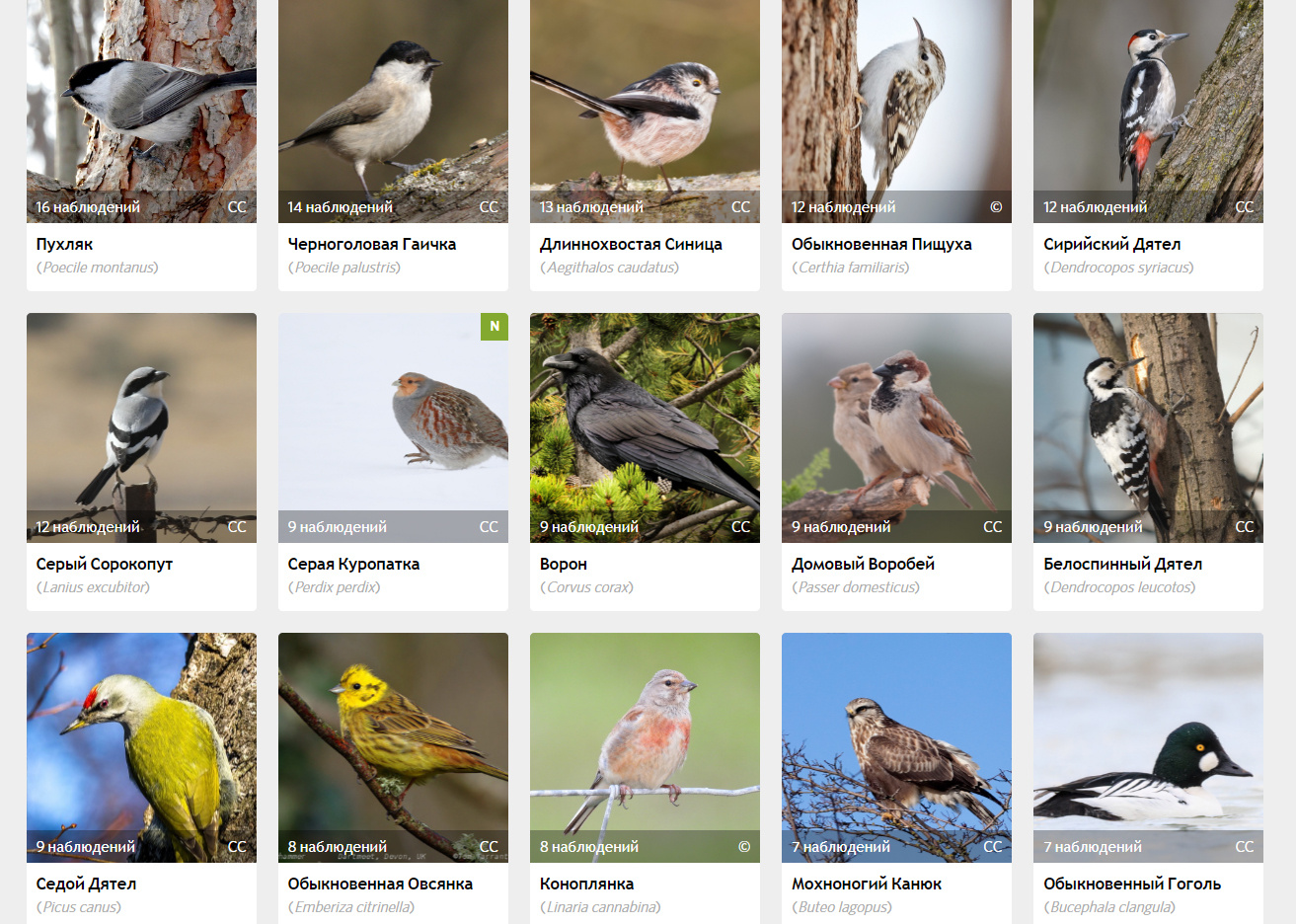Click the Обыкновенный Гоголь duck photo
Viewport: 1296px width, 924px height.
point(1148,747)
